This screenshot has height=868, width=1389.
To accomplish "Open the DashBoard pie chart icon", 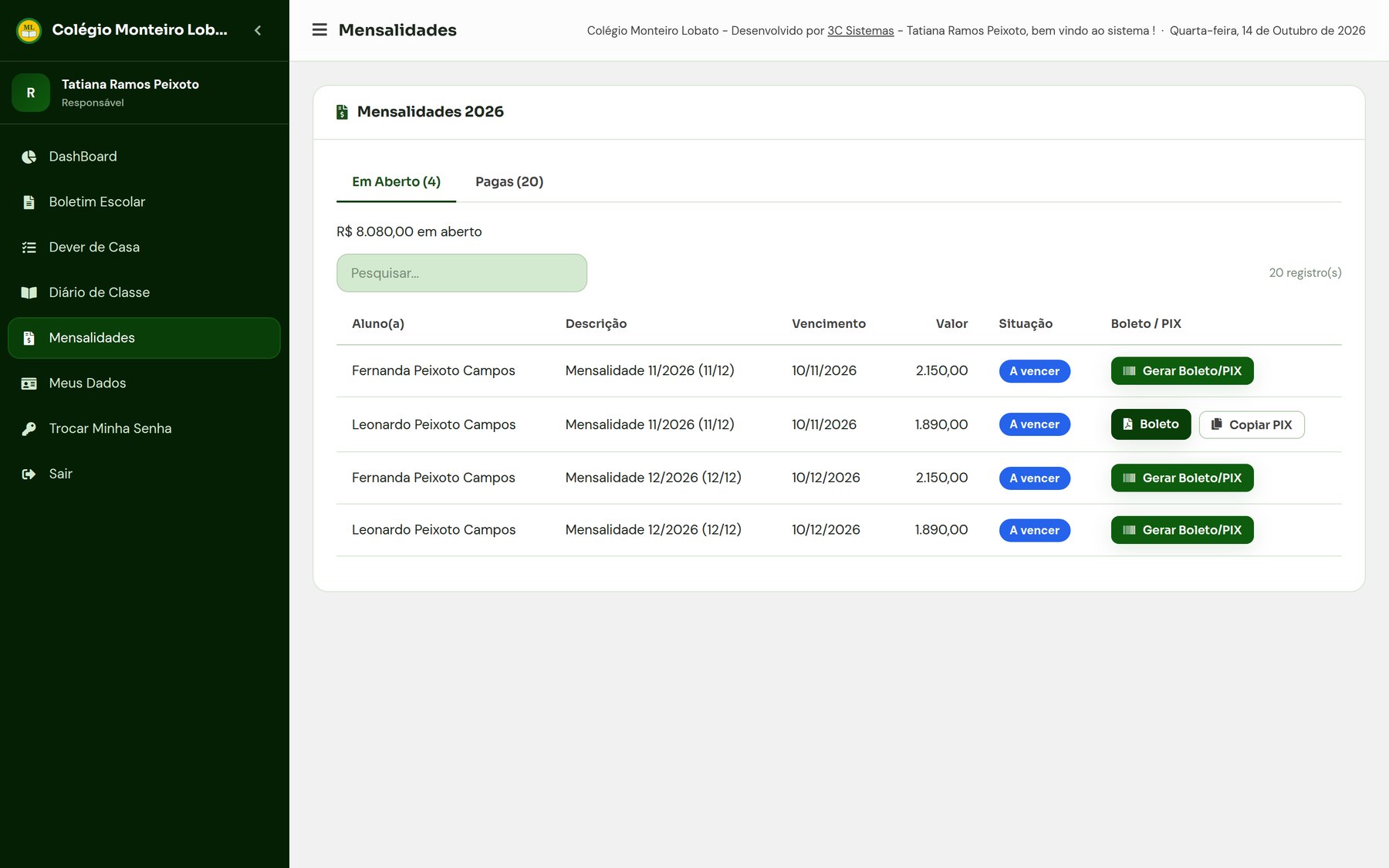I will (29, 157).
